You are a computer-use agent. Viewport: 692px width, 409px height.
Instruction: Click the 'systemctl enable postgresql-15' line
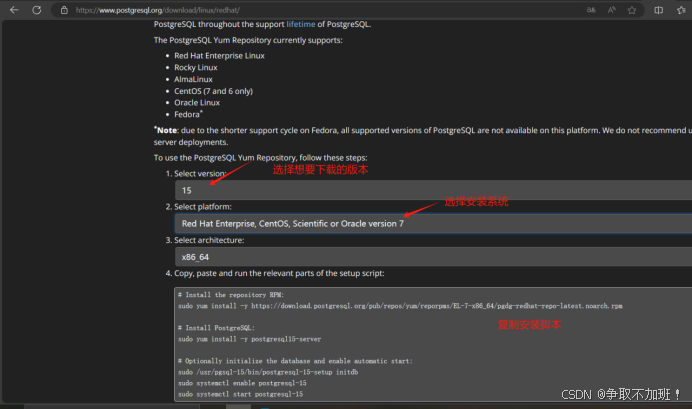(x=242, y=383)
